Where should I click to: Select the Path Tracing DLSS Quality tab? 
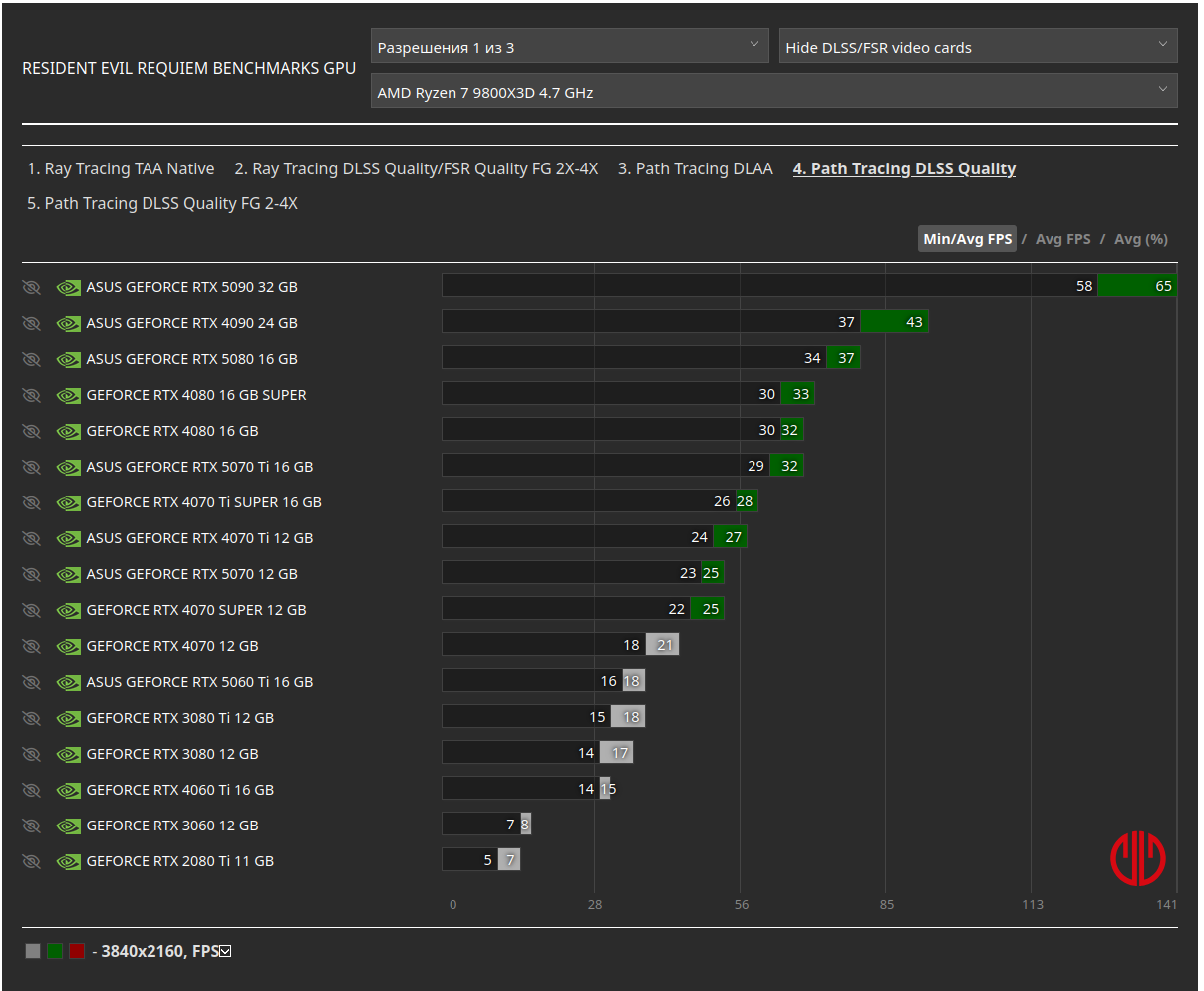tap(904, 169)
